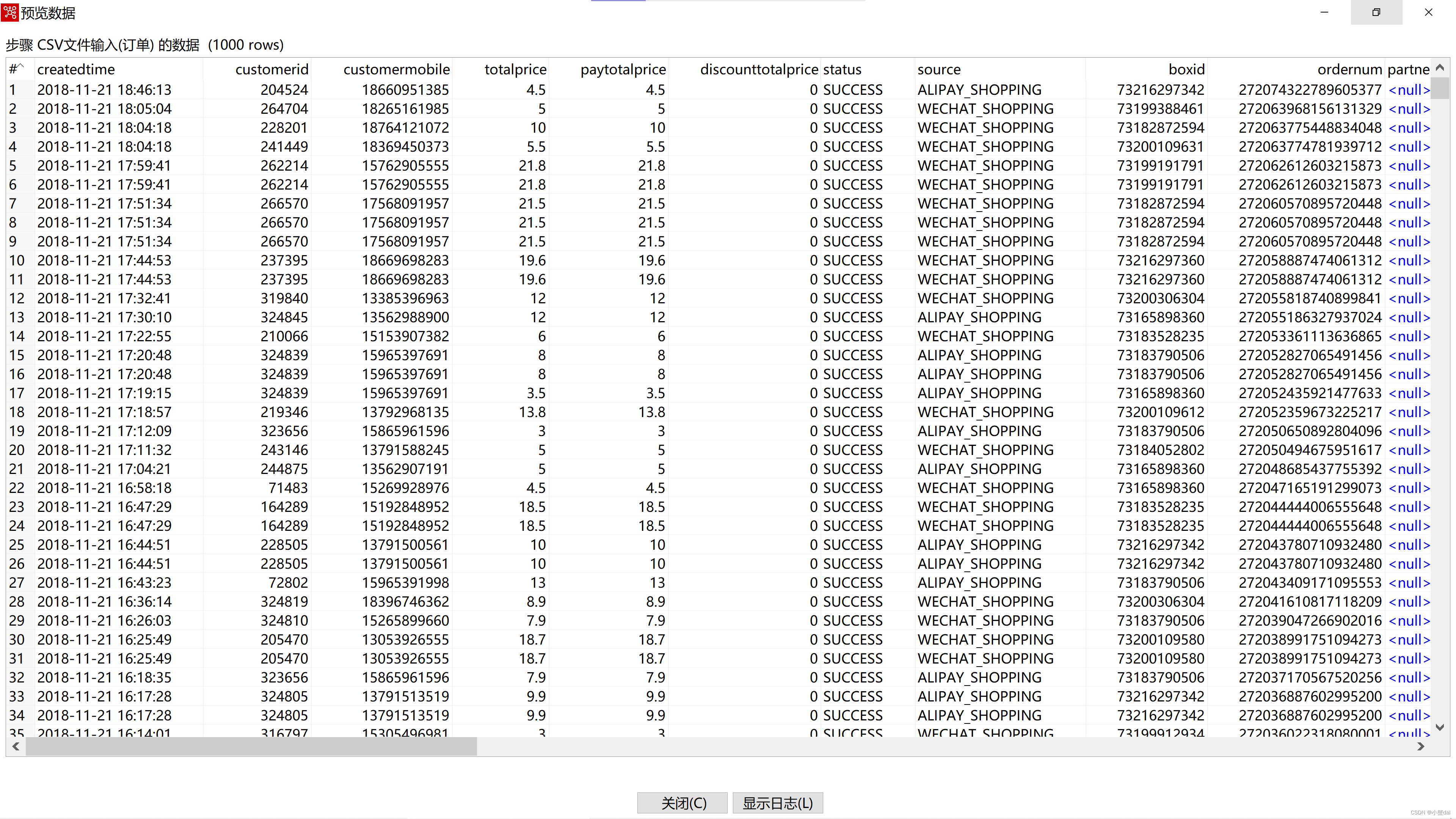Click the horizontal scrollbar left arrow
This screenshot has width=1456, height=819.
point(16,747)
